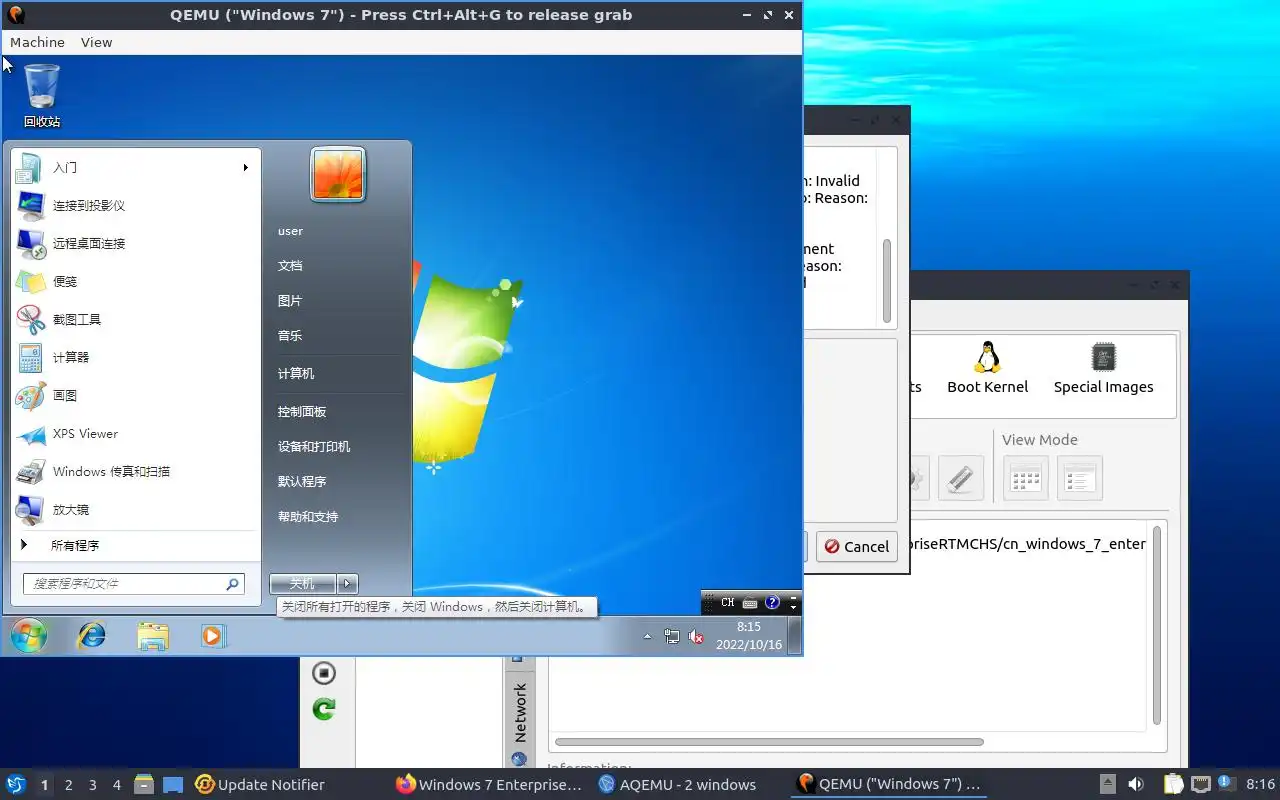The width and height of the screenshot is (1280, 800).
Task: Click the green reset arrow in AQEMU
Action: (324, 709)
